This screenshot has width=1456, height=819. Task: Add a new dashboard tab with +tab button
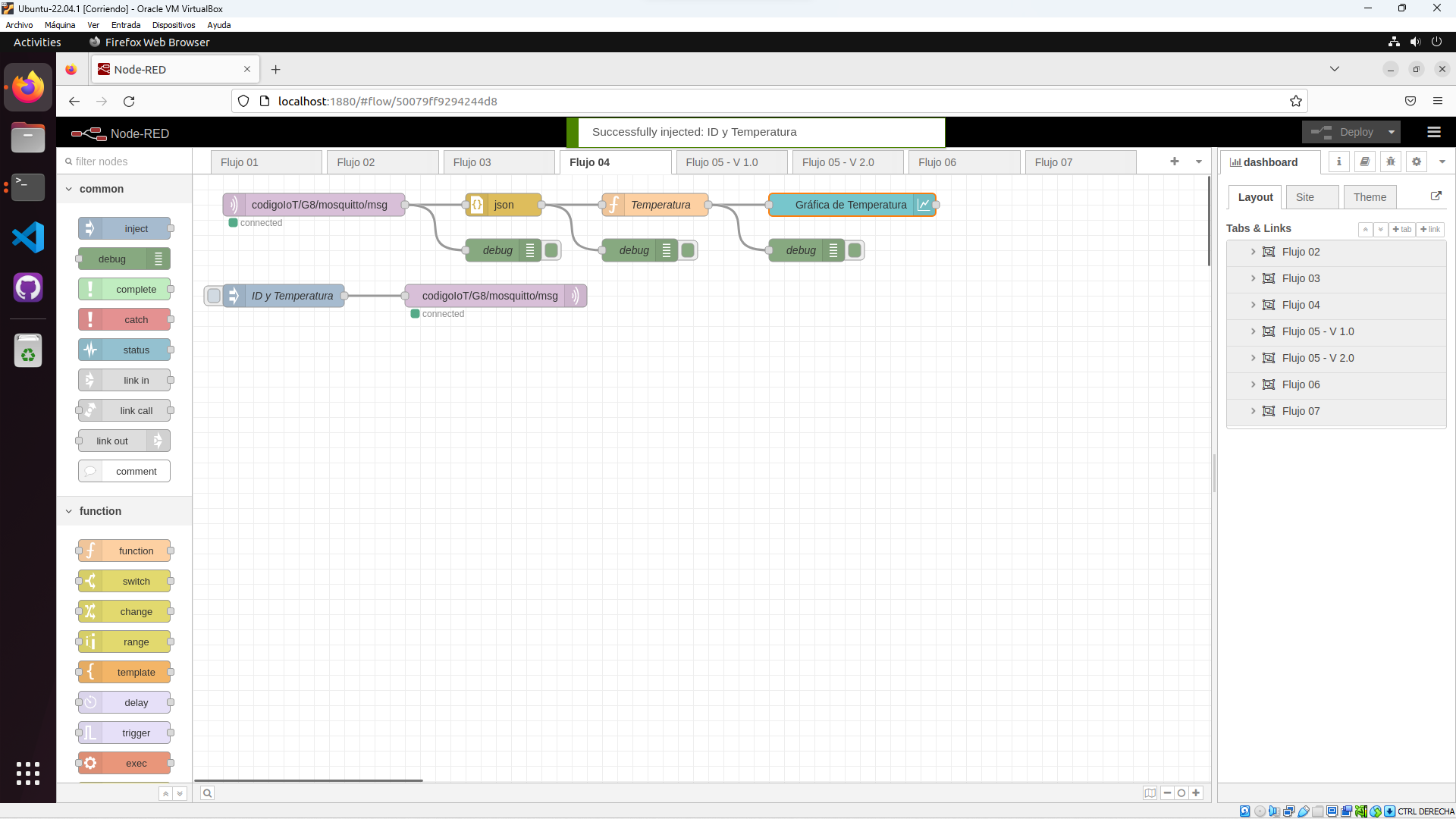tap(1401, 229)
